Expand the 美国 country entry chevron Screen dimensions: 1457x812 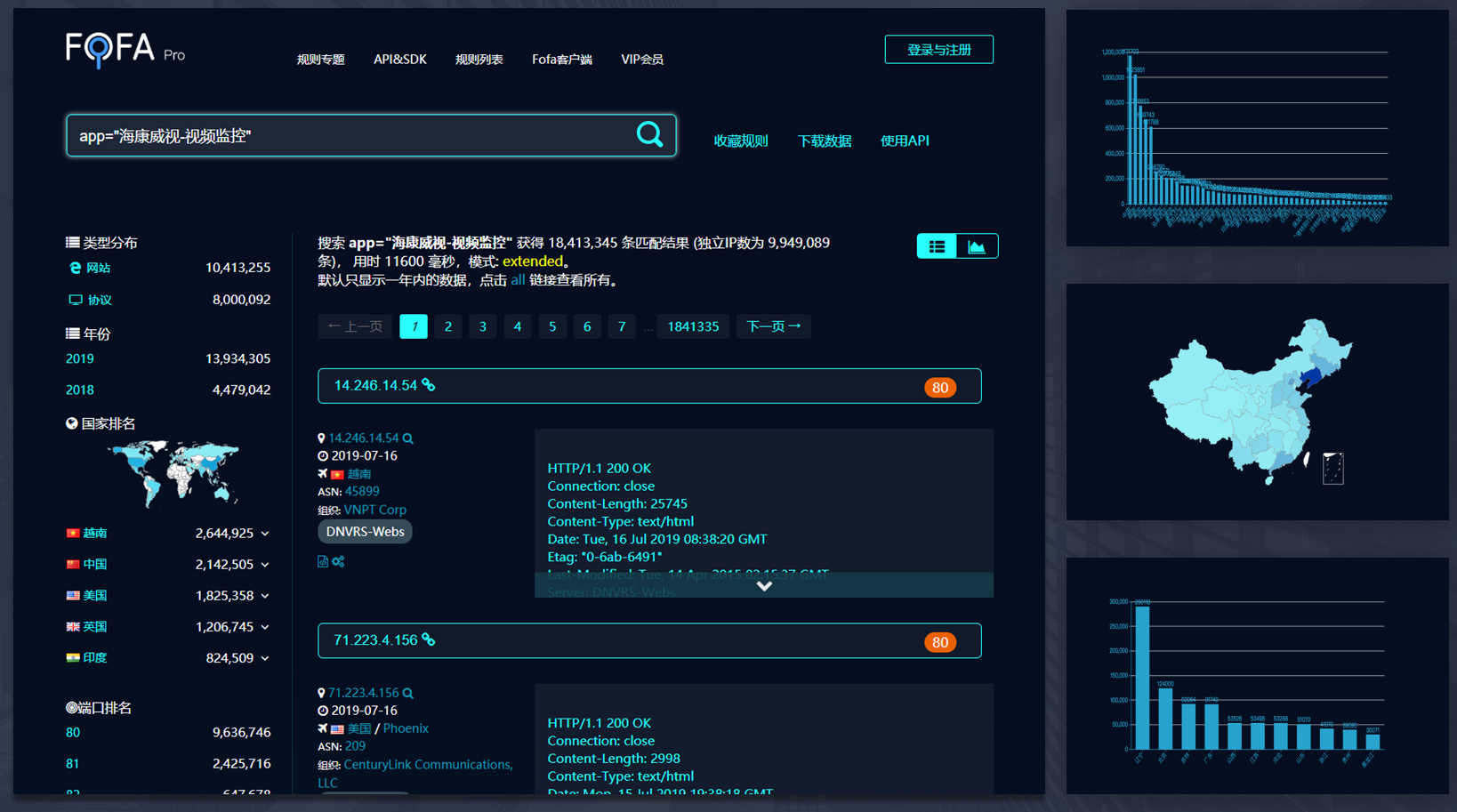click(x=265, y=596)
